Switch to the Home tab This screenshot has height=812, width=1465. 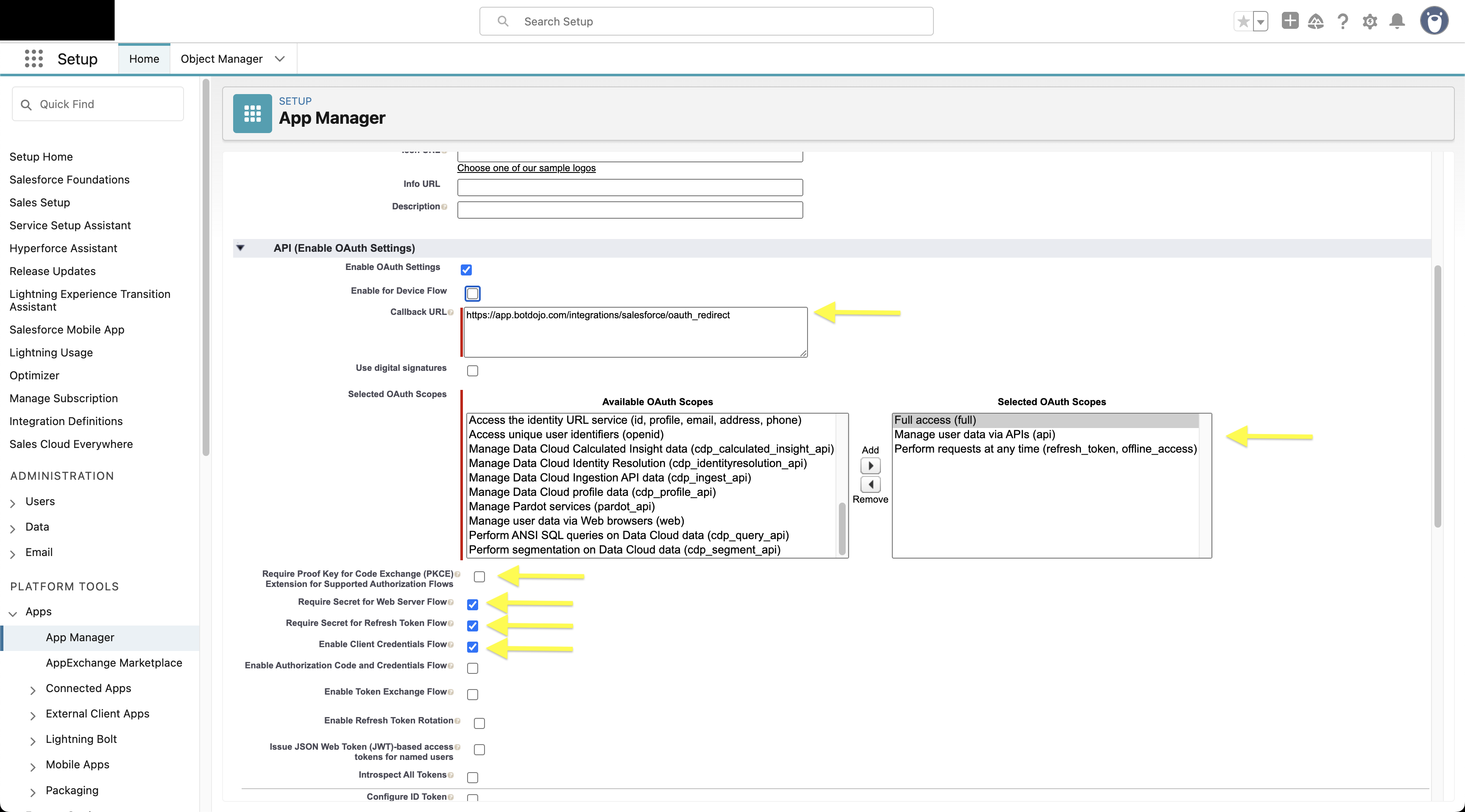point(144,58)
